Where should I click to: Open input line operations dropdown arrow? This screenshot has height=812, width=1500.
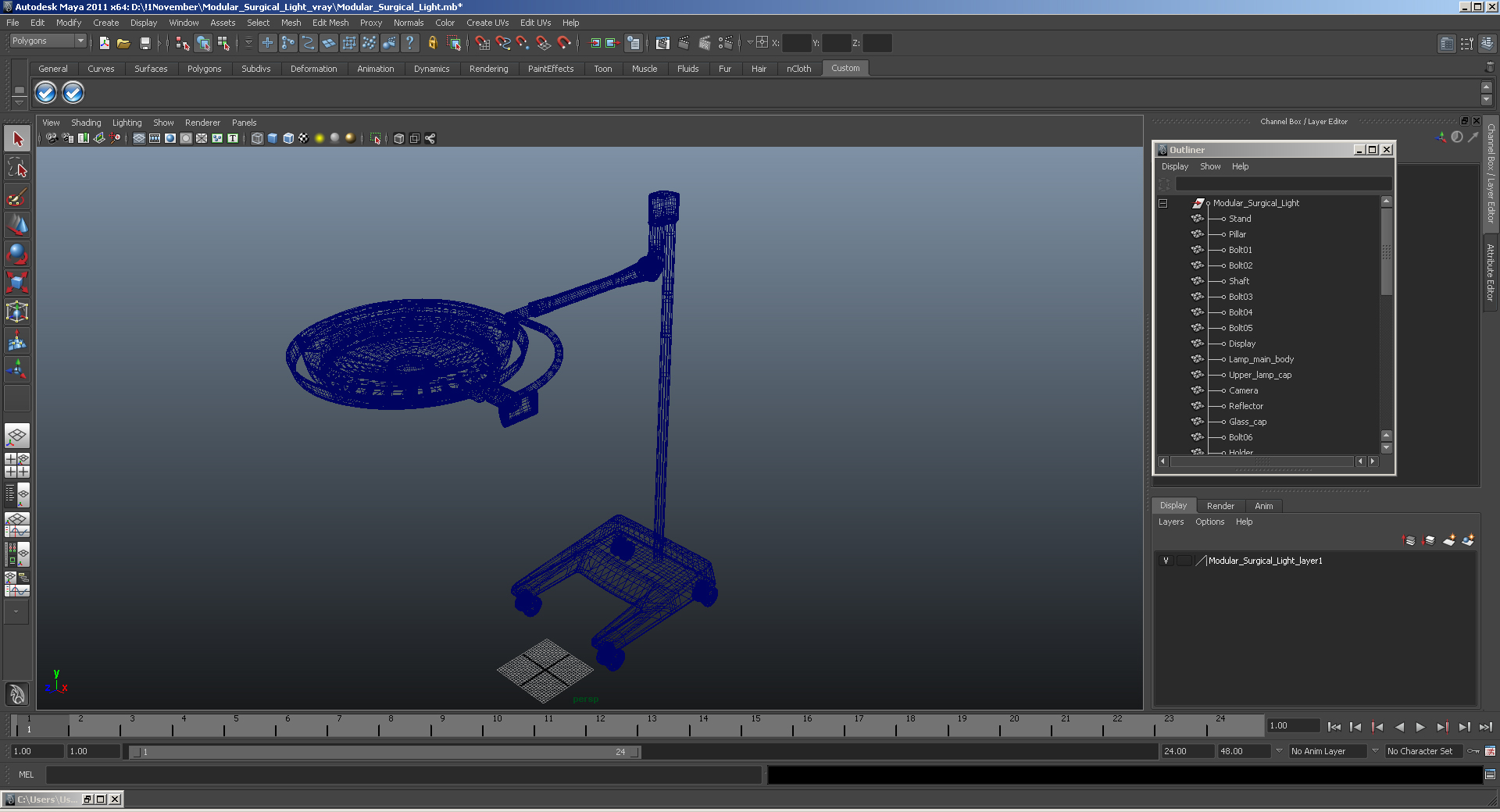(750, 43)
